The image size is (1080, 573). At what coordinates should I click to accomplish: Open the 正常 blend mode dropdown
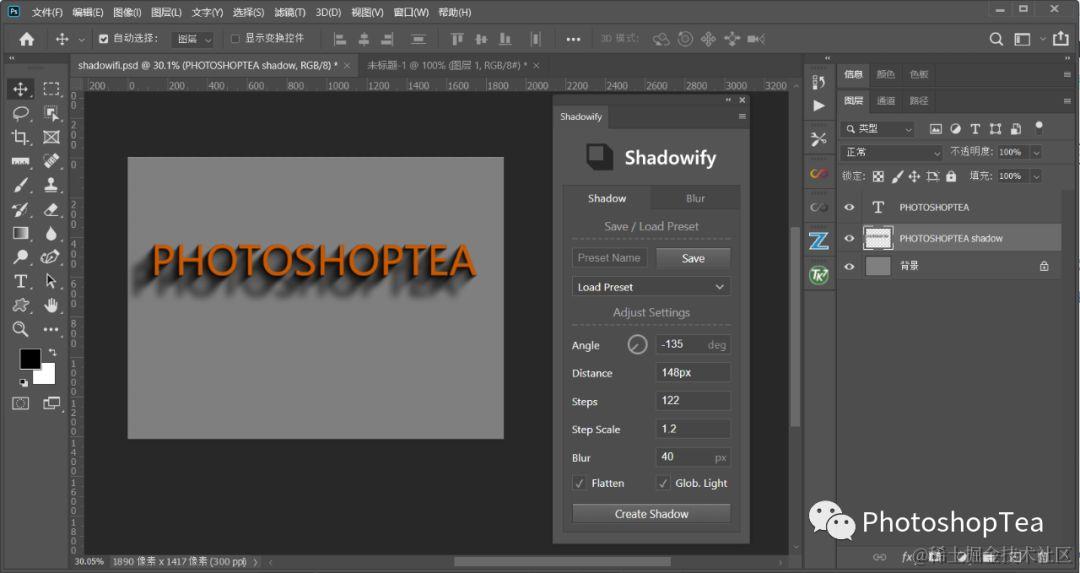tap(892, 152)
